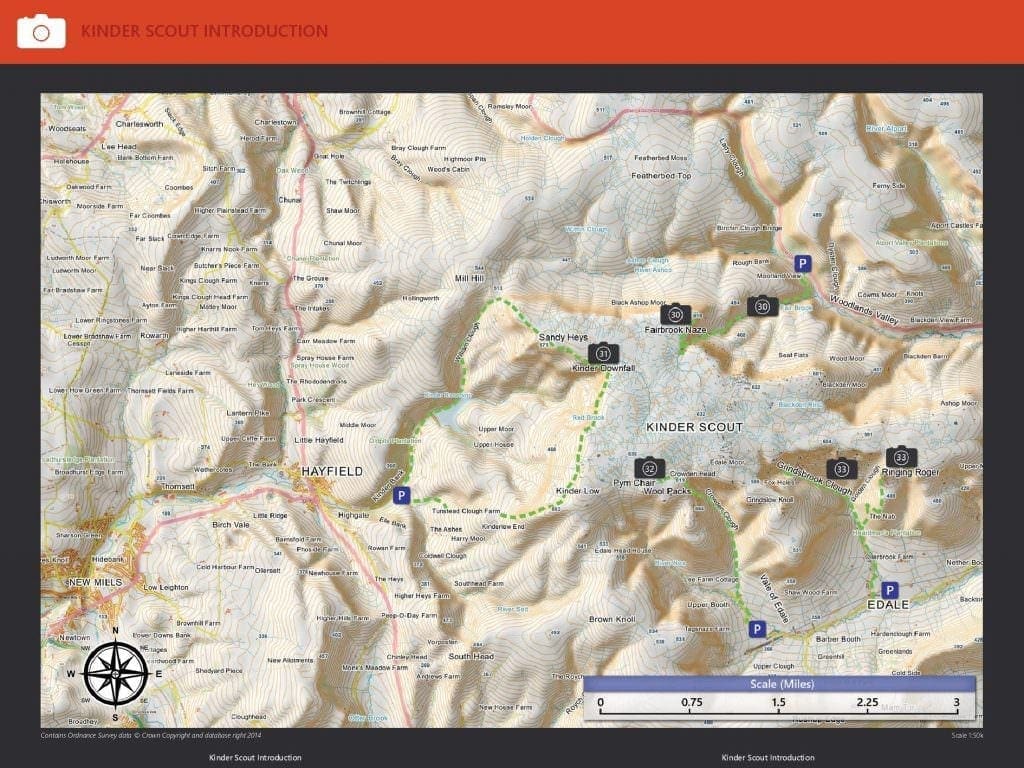Click the camera icon in the orange header
The height and width of the screenshot is (768, 1024).
[x=41, y=31]
